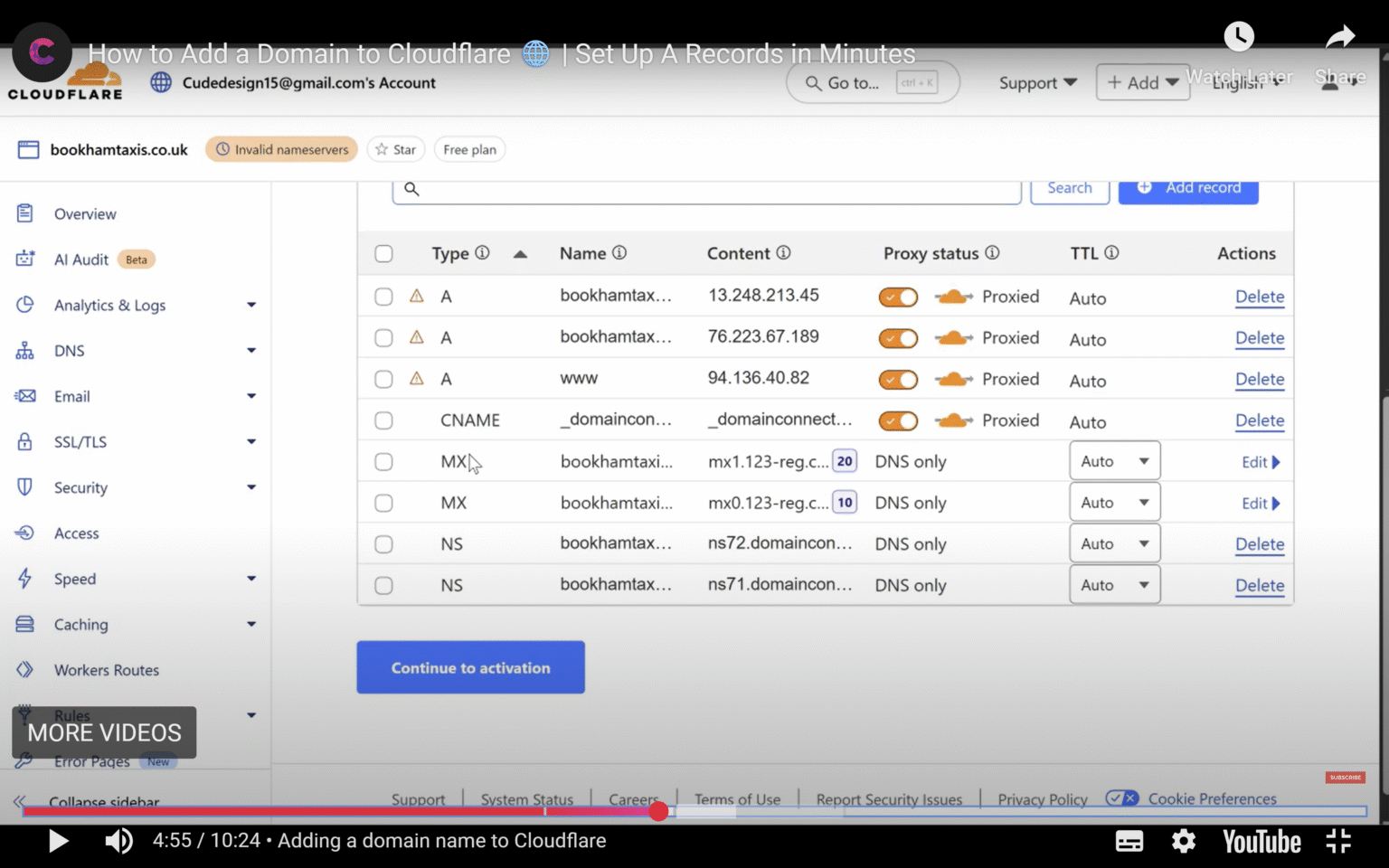1389x868 pixels.
Task: Click Continue to activation
Action: pos(470,667)
